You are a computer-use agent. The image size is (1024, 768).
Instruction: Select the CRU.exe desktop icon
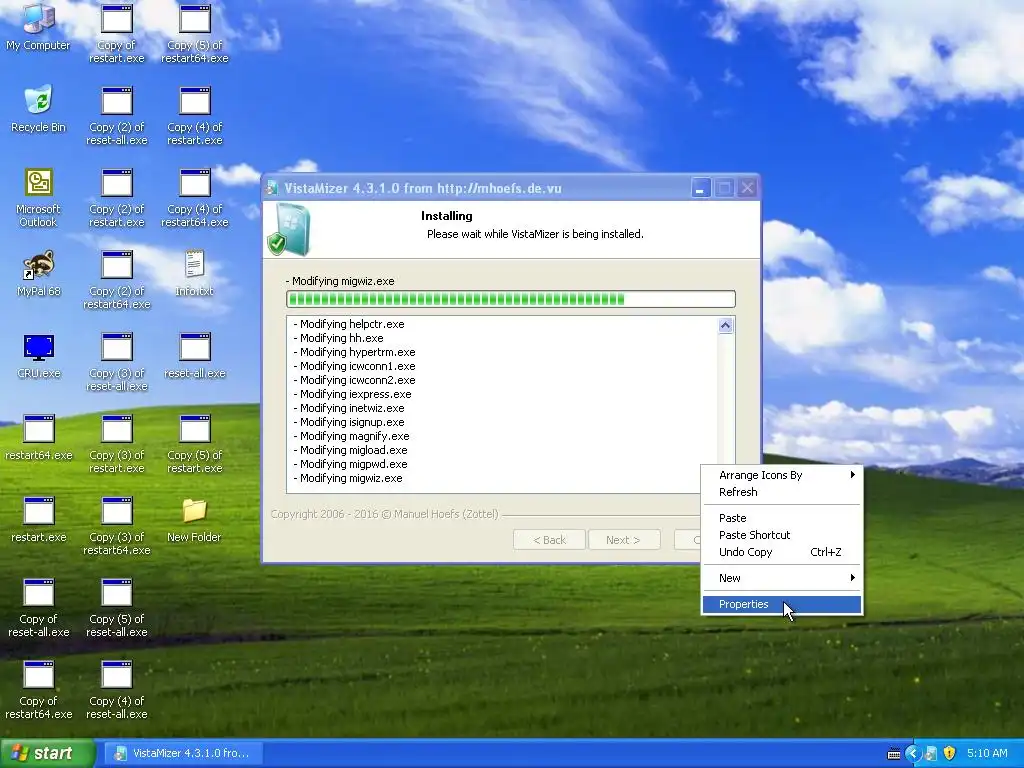point(39,355)
